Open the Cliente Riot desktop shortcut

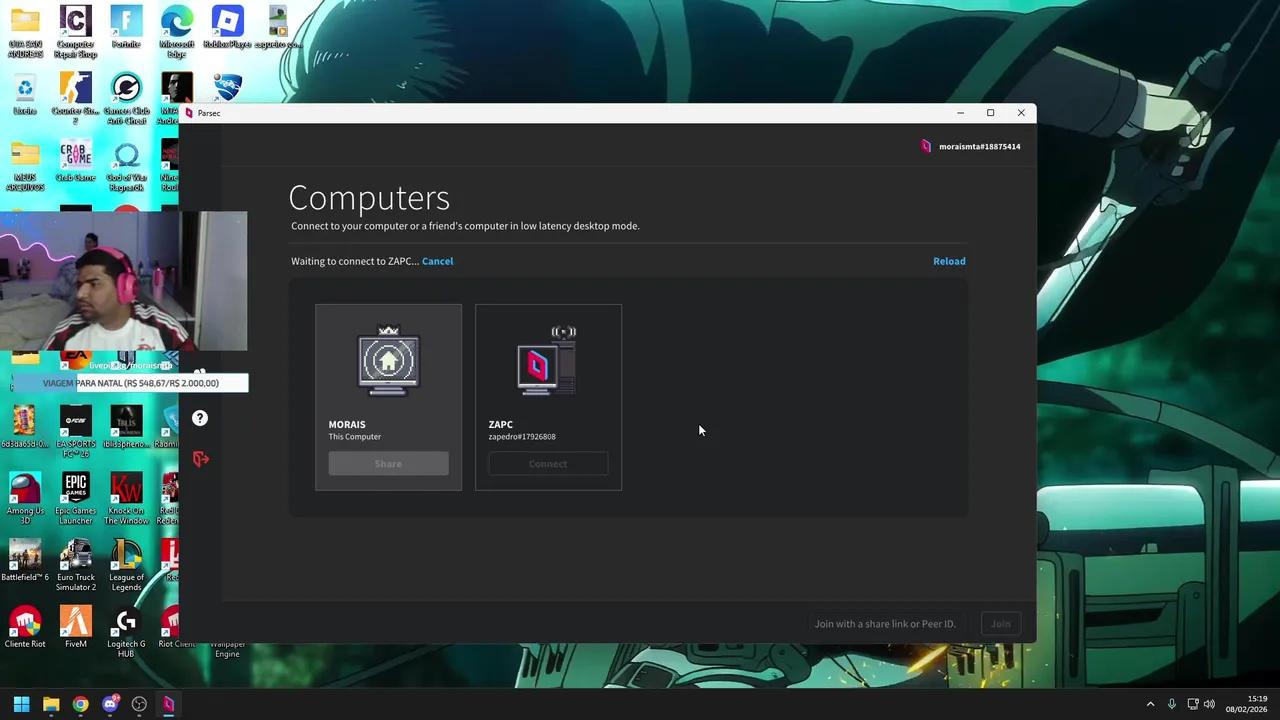click(x=25, y=628)
